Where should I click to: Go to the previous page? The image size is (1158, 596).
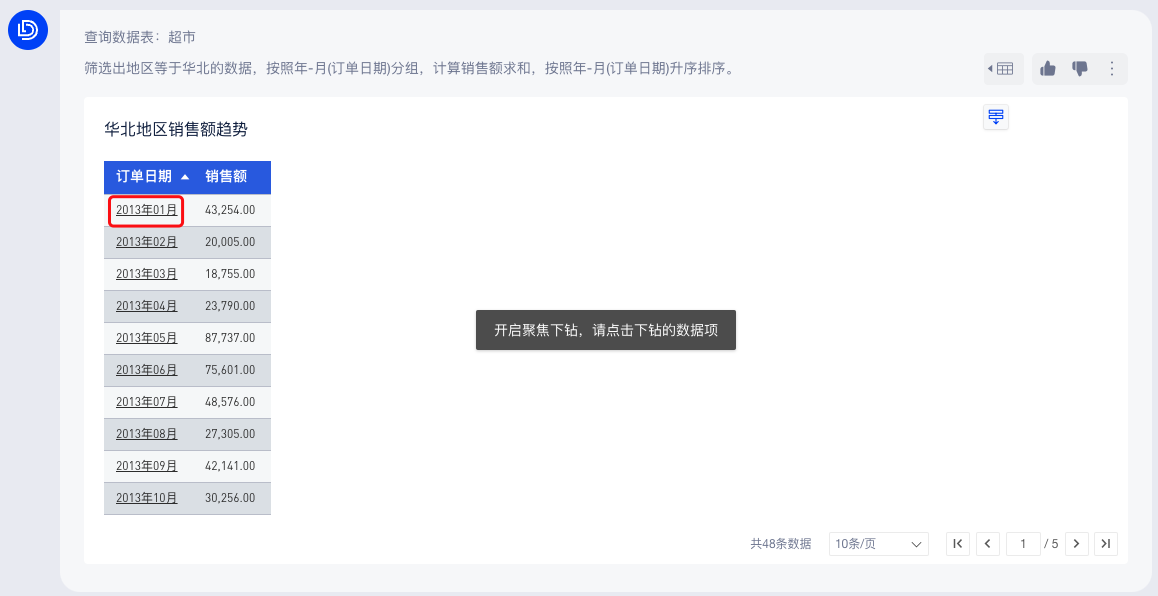pyautogui.click(x=988, y=544)
